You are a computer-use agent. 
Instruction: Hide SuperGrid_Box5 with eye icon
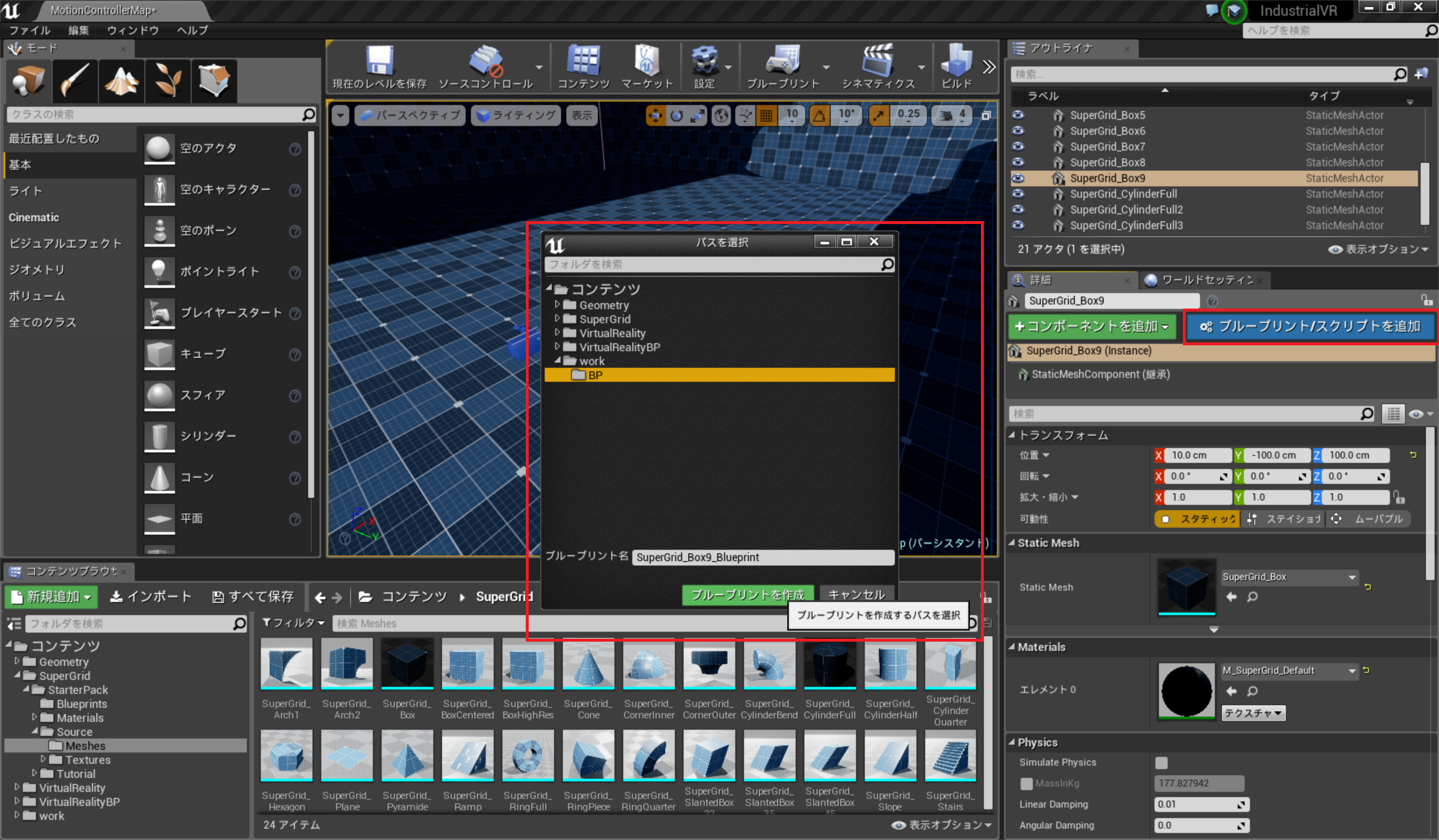1018,115
